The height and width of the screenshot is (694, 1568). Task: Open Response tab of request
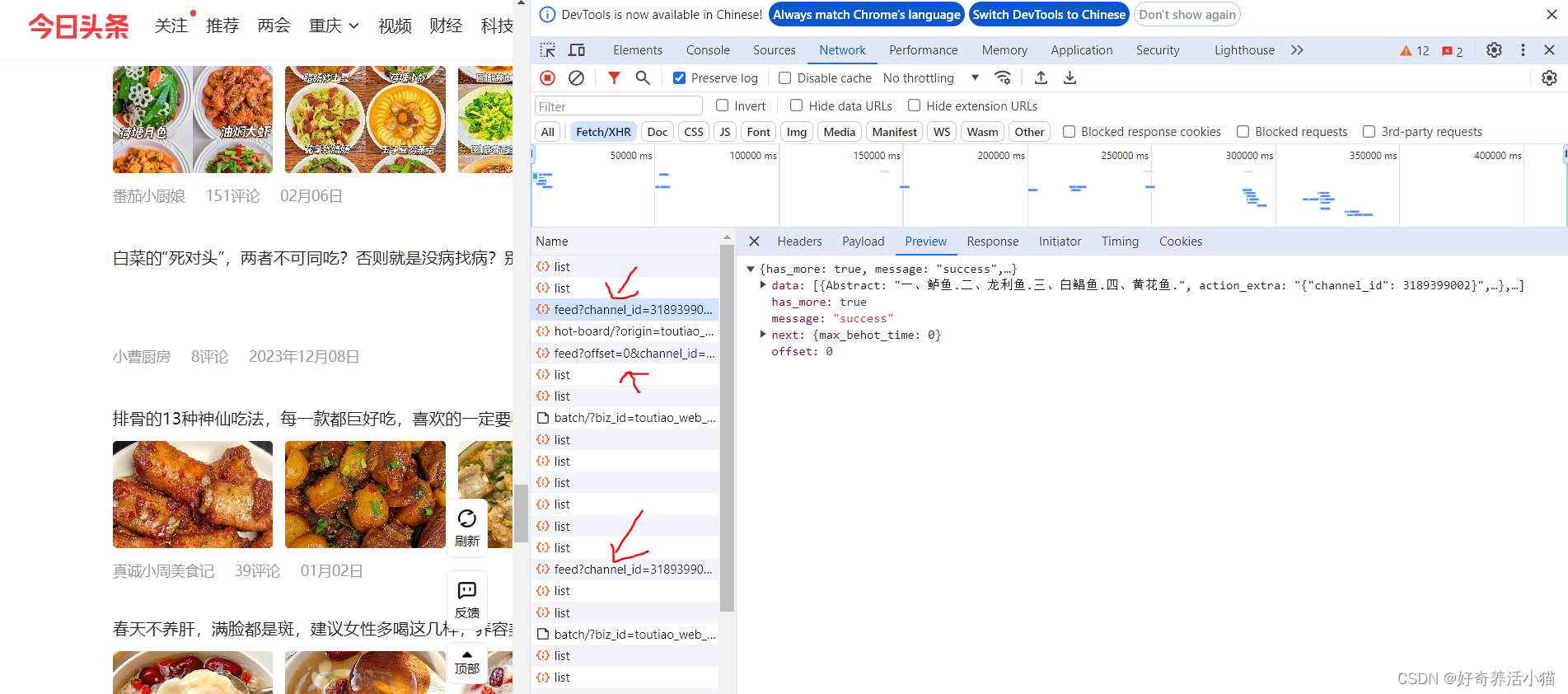pos(993,241)
